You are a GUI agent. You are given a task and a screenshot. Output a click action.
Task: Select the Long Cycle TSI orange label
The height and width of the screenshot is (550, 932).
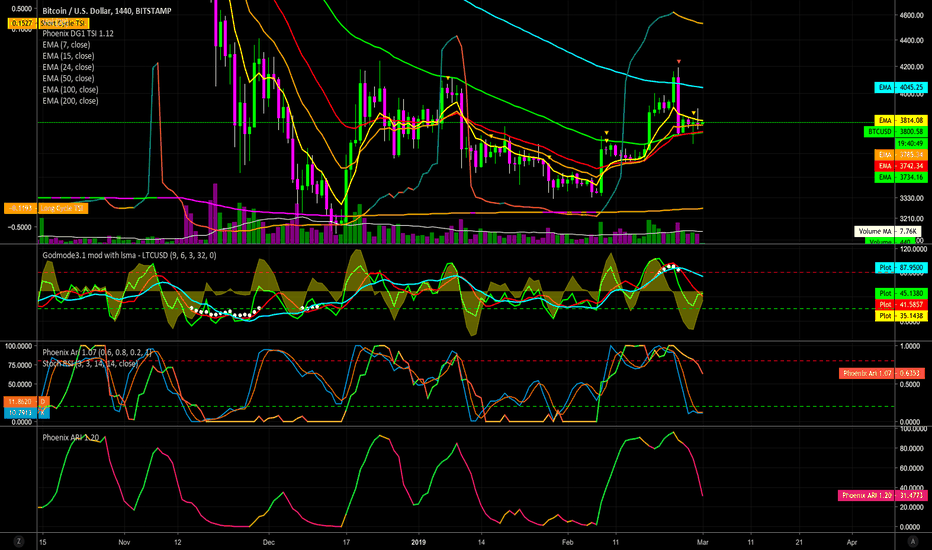(63, 208)
